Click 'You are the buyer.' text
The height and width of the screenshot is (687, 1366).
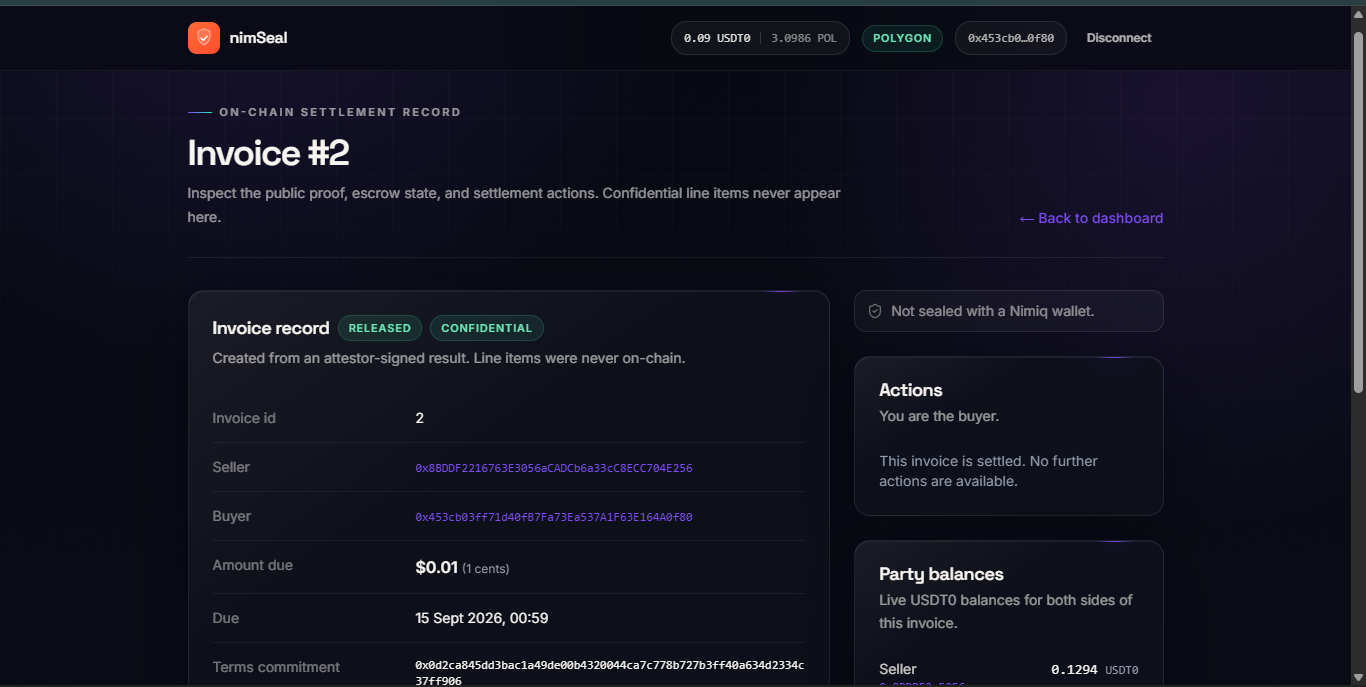click(x=939, y=416)
